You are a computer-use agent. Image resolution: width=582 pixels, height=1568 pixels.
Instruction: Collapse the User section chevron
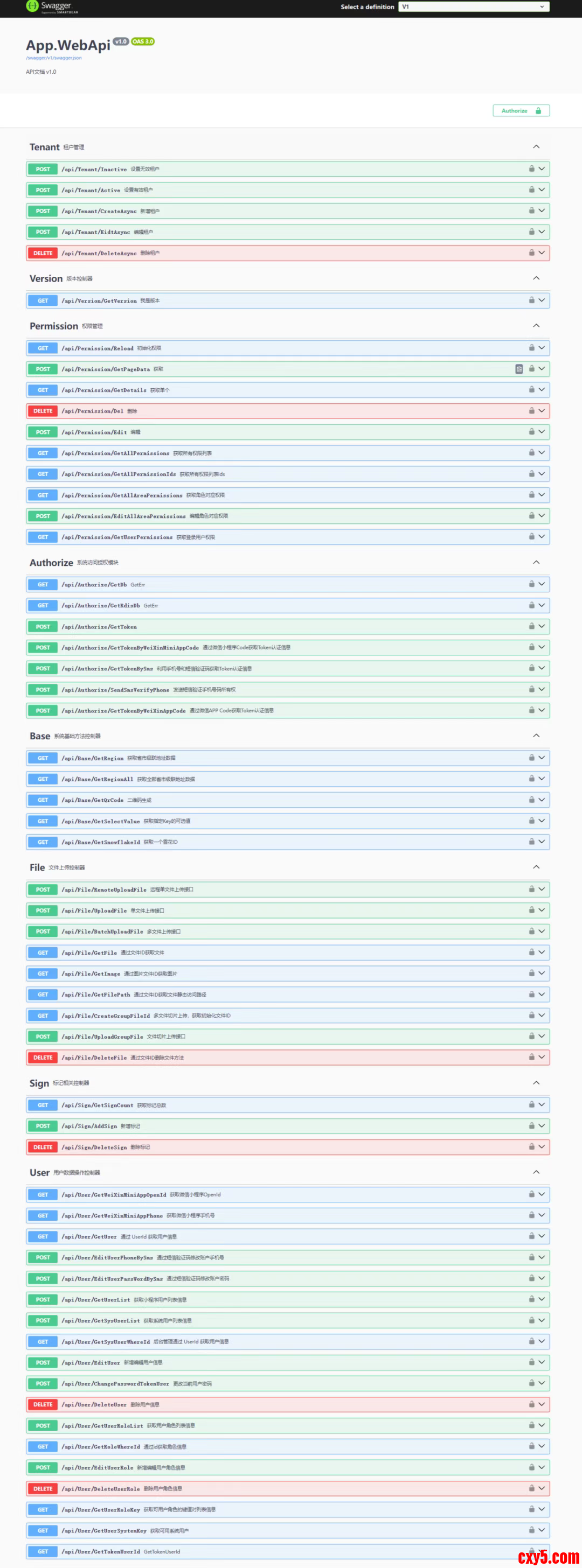536,1172
